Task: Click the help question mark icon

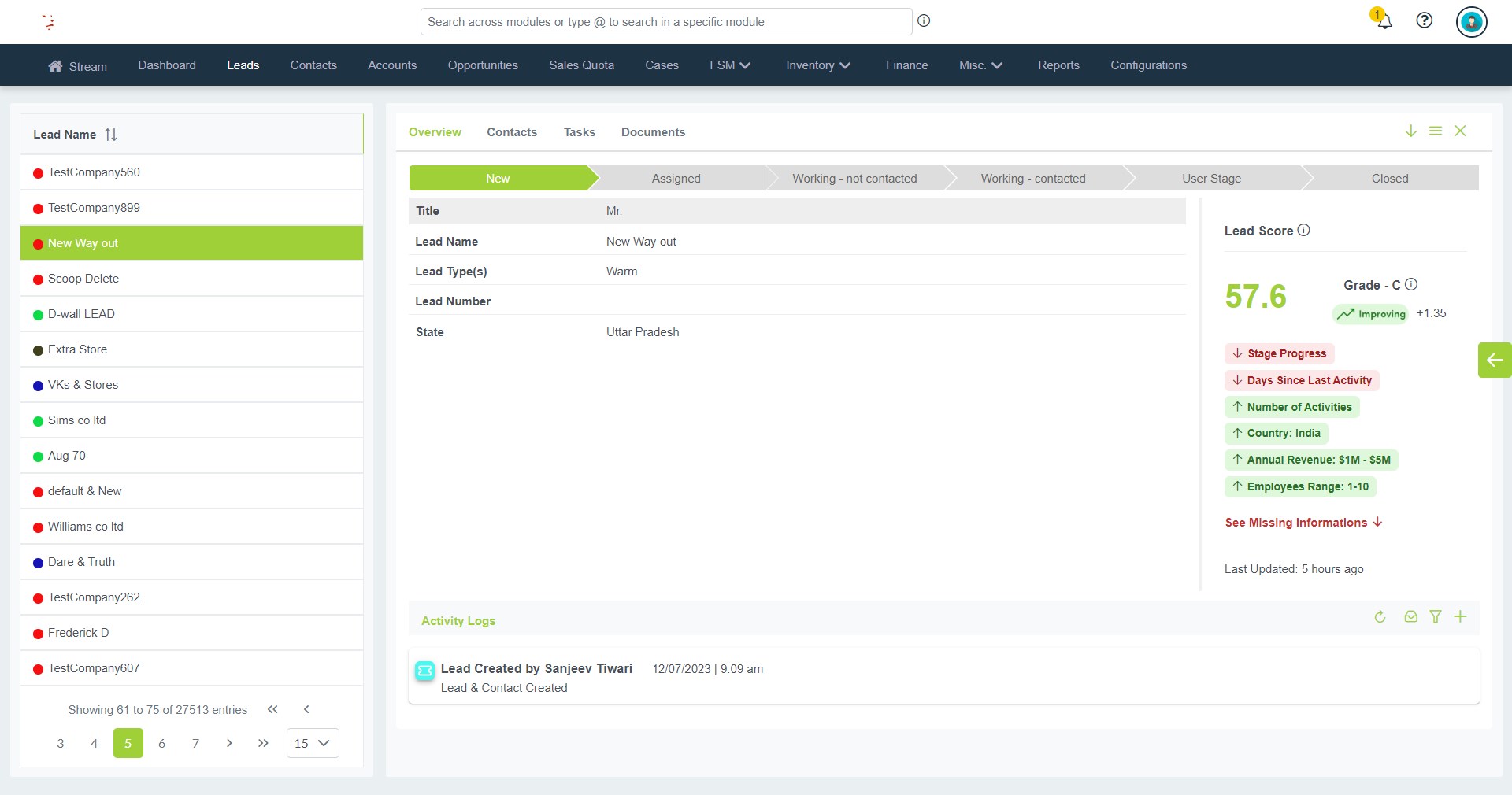Action: point(1424,20)
